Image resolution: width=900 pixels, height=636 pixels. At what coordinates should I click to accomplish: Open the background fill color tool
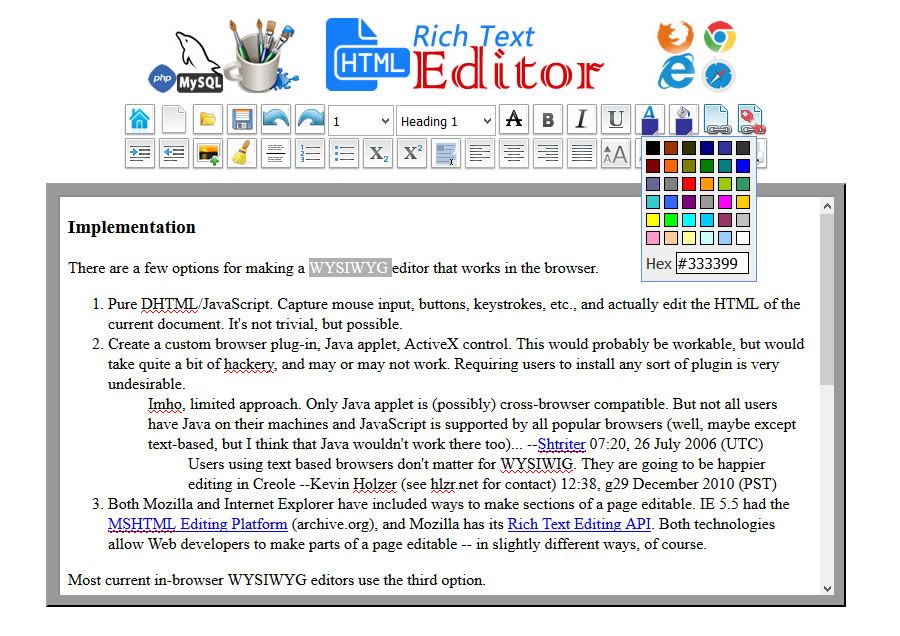coord(684,119)
